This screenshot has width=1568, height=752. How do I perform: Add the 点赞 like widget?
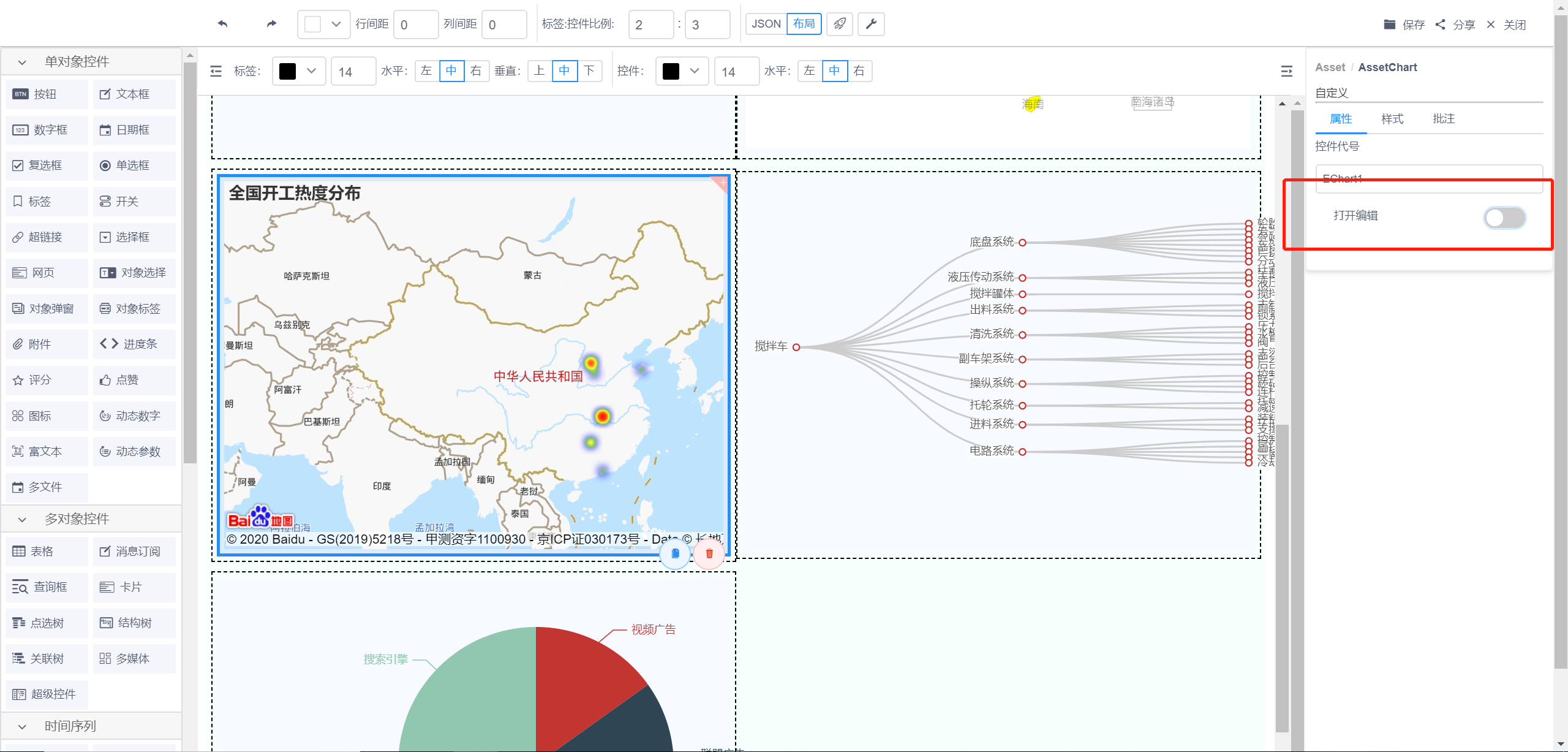[134, 380]
